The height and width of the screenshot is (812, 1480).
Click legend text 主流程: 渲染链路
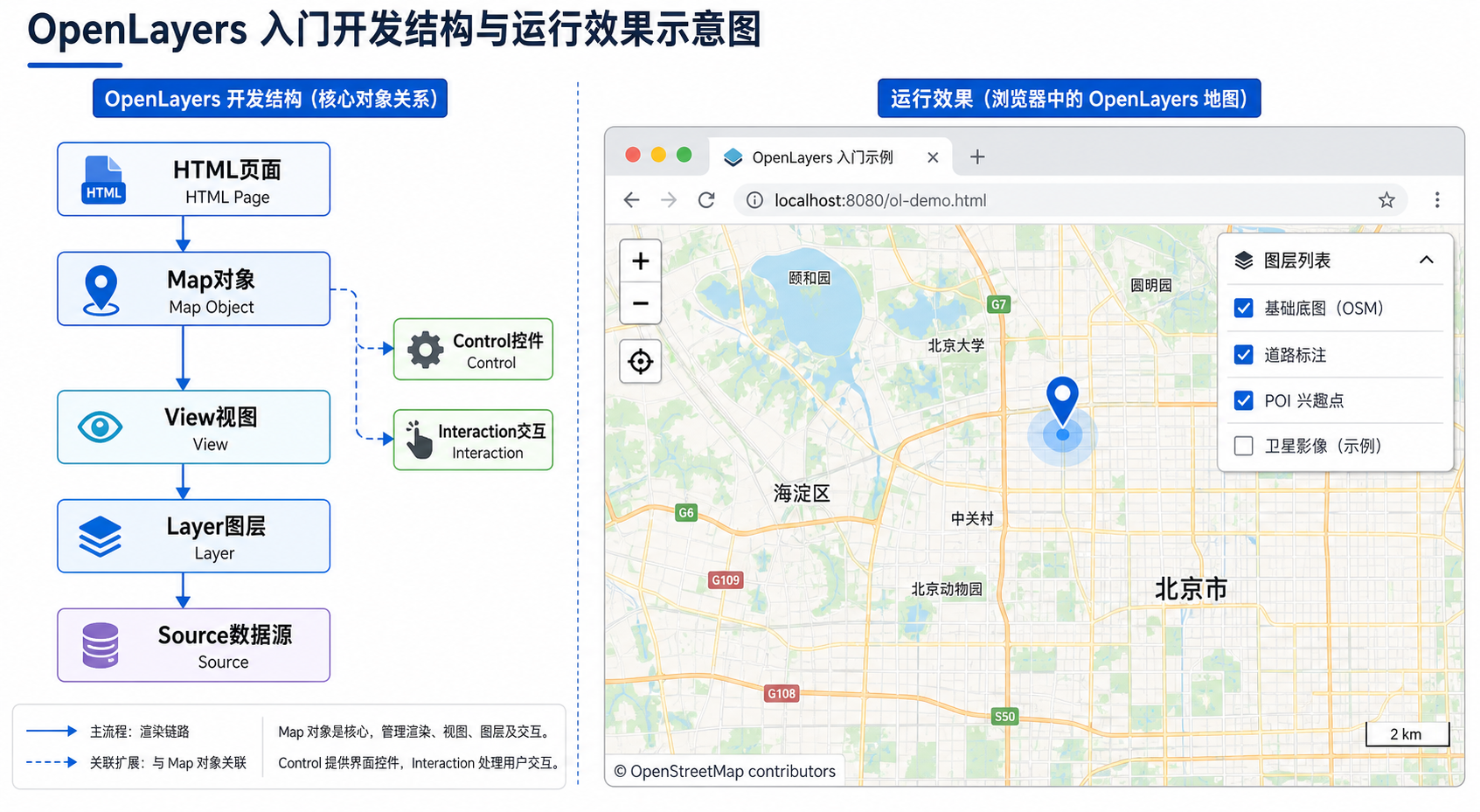click(x=140, y=732)
